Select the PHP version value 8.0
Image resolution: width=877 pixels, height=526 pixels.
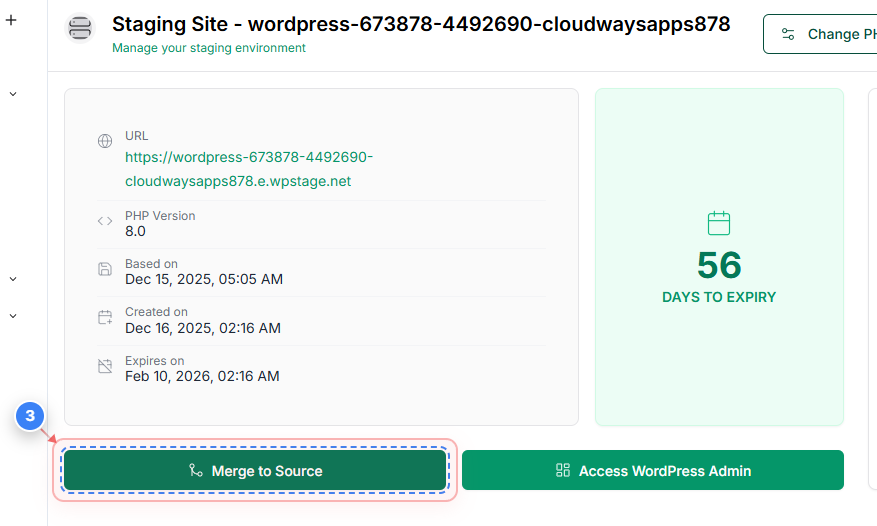tap(135, 231)
